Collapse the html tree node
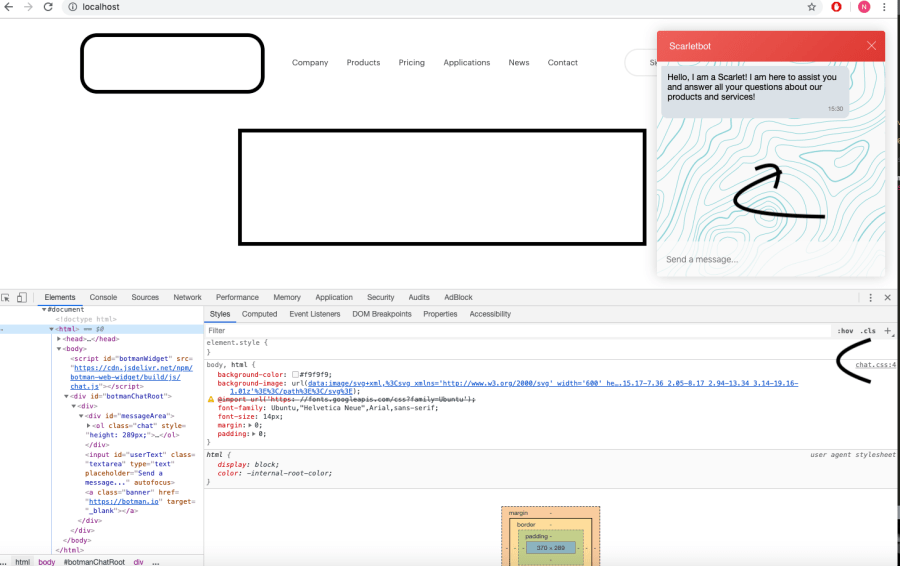The image size is (900, 566). point(52,329)
